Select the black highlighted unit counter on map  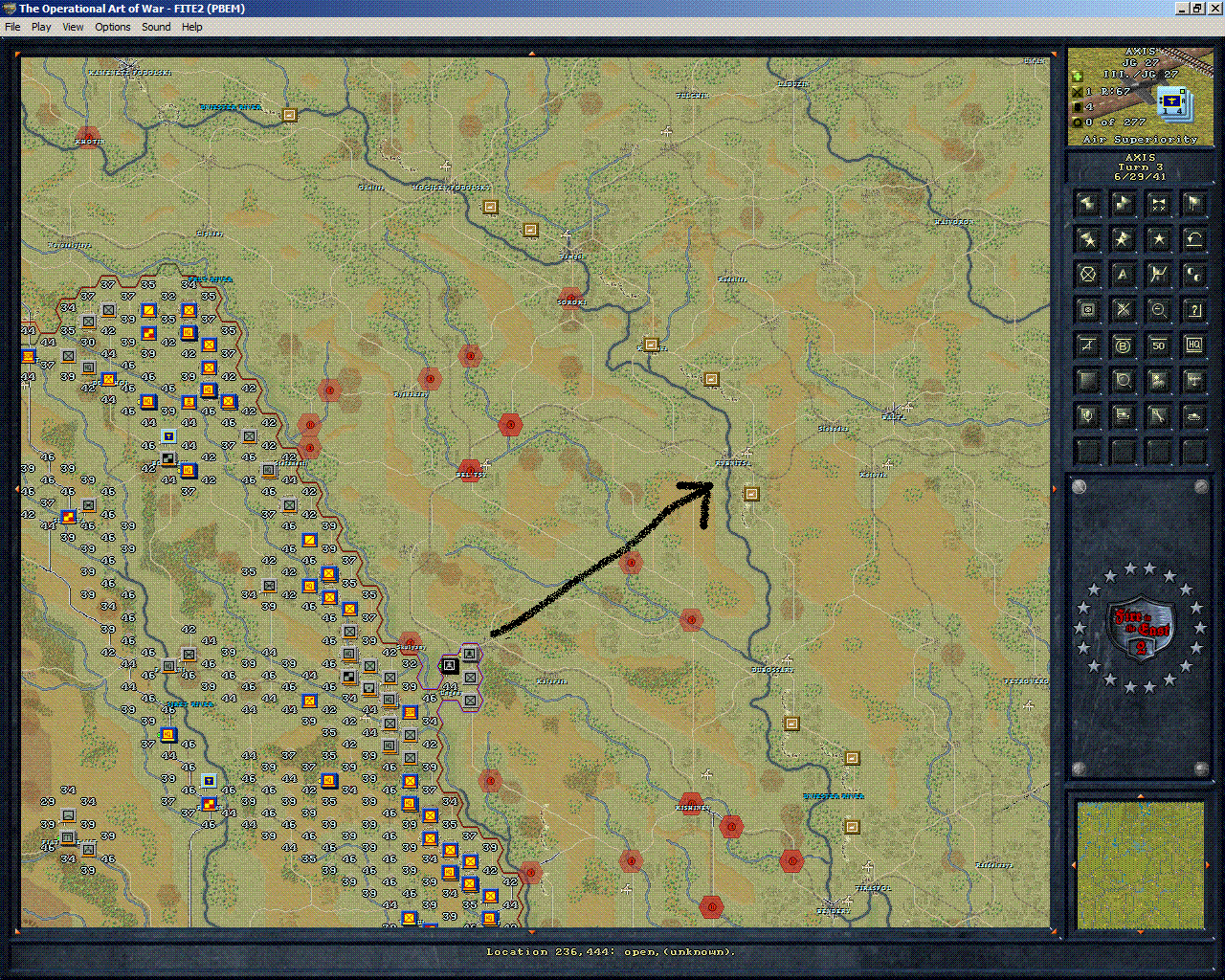click(x=449, y=664)
